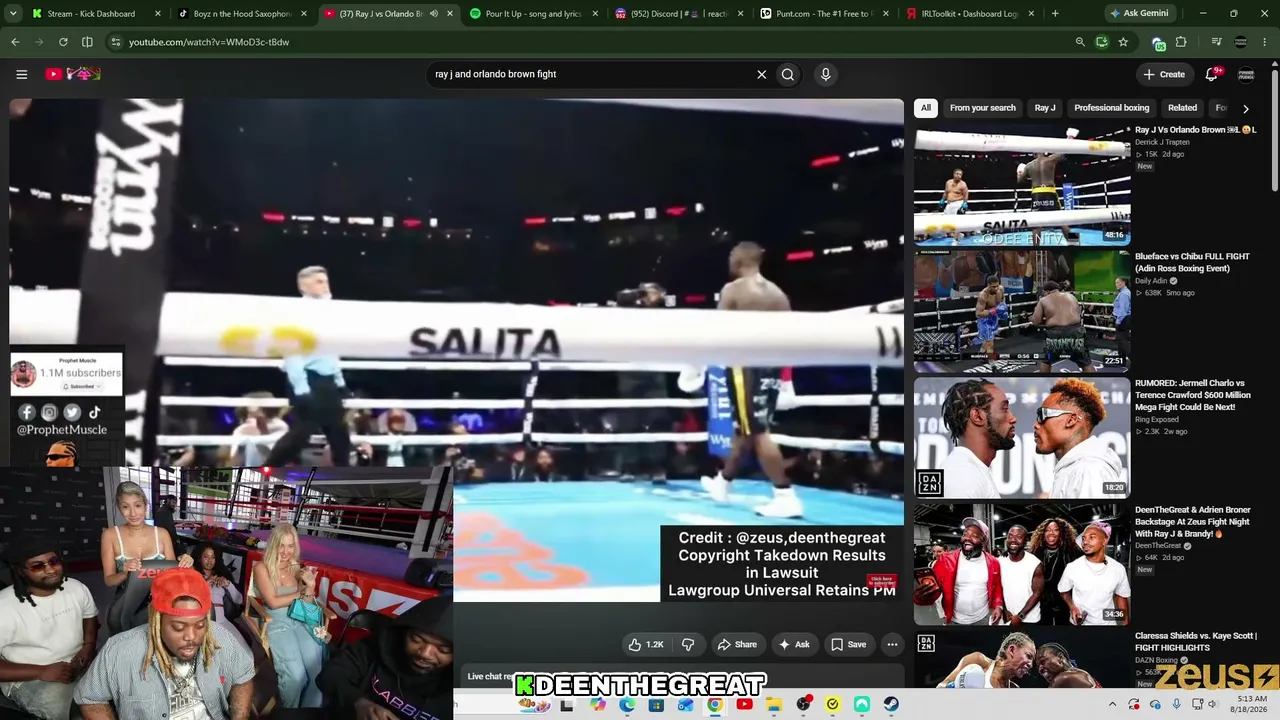Open Microsoft Edge from the taskbar

click(627, 704)
